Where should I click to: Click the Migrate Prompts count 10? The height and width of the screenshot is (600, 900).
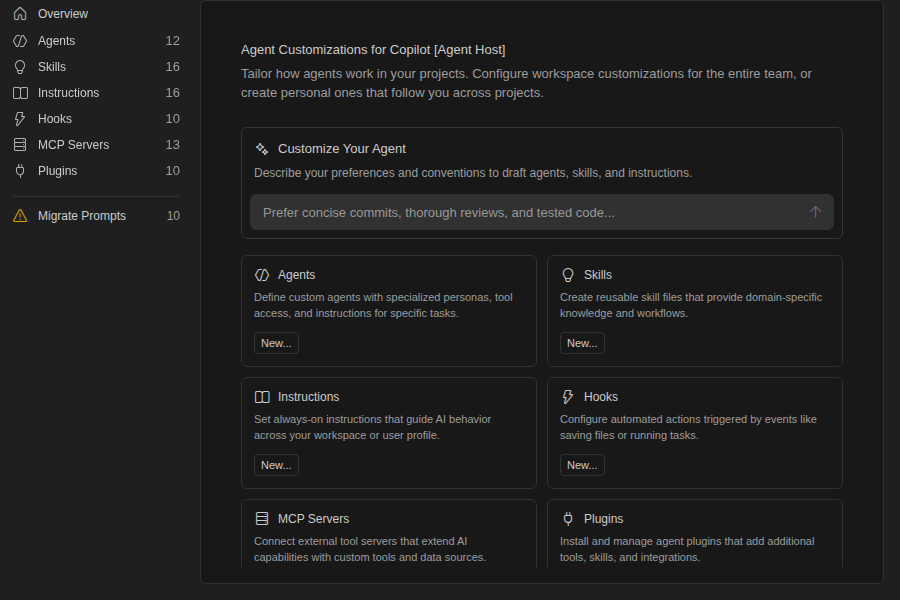click(173, 216)
